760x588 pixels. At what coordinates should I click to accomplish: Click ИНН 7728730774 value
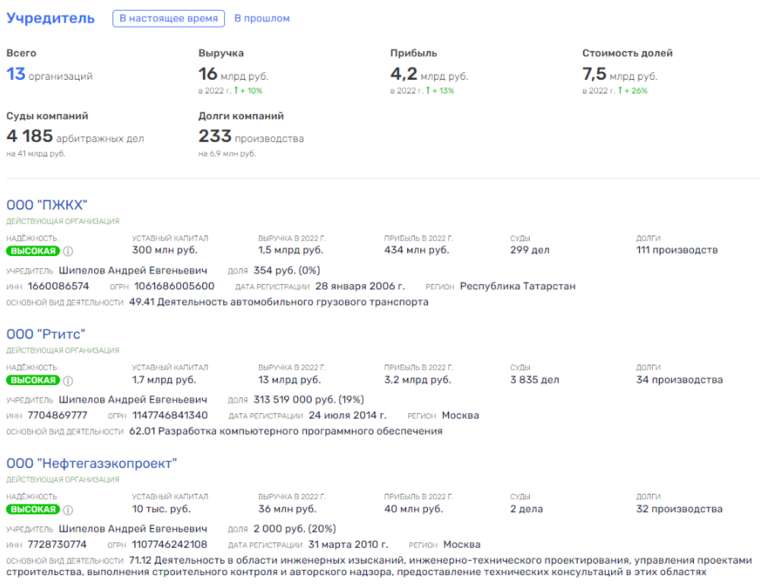[57, 545]
